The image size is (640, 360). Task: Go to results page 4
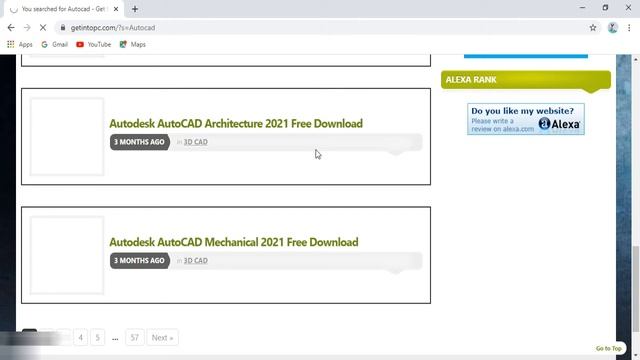coord(80,338)
